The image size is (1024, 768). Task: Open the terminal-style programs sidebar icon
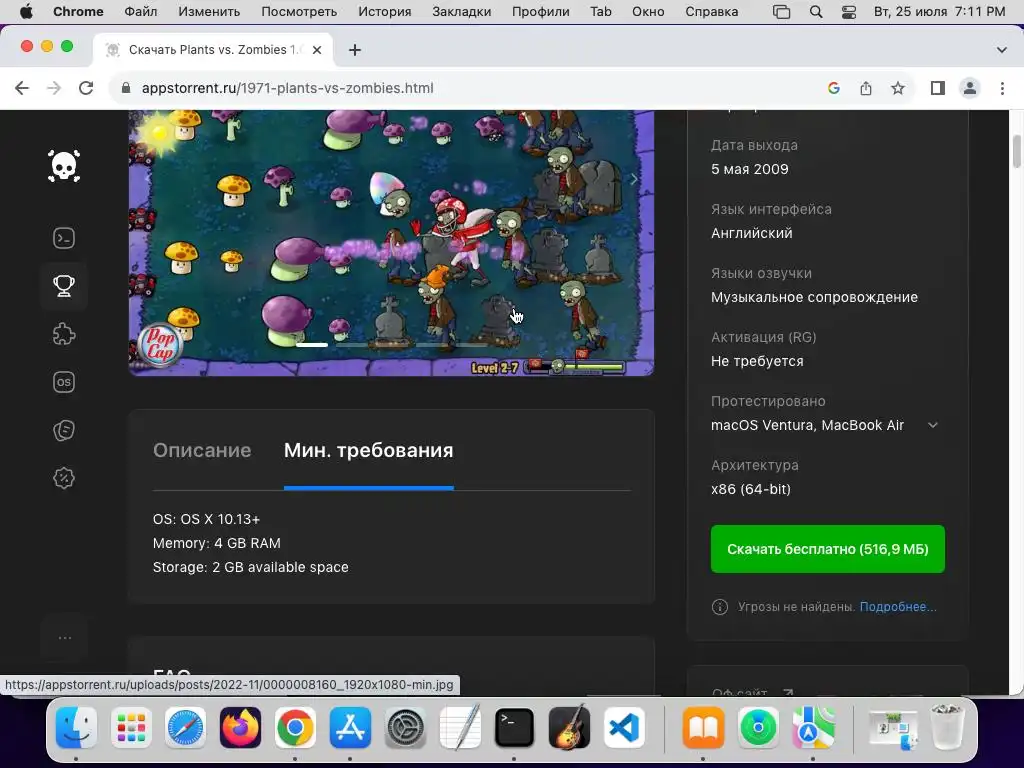tap(64, 238)
